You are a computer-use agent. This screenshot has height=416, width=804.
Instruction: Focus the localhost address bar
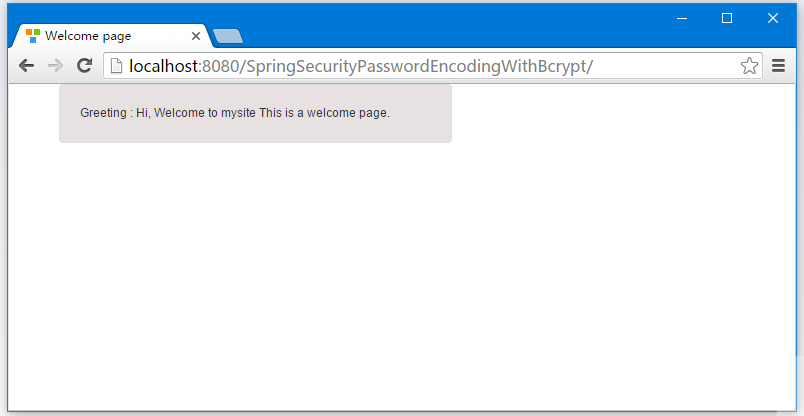pyautogui.click(x=433, y=66)
